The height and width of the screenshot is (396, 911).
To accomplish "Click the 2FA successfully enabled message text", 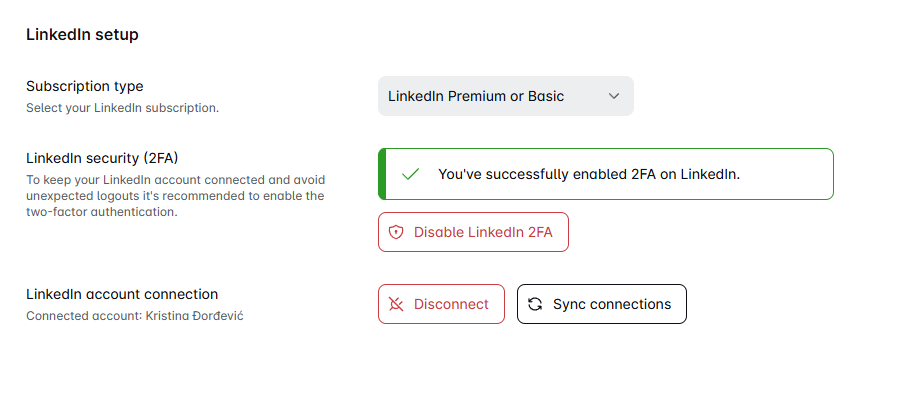I will (589, 174).
